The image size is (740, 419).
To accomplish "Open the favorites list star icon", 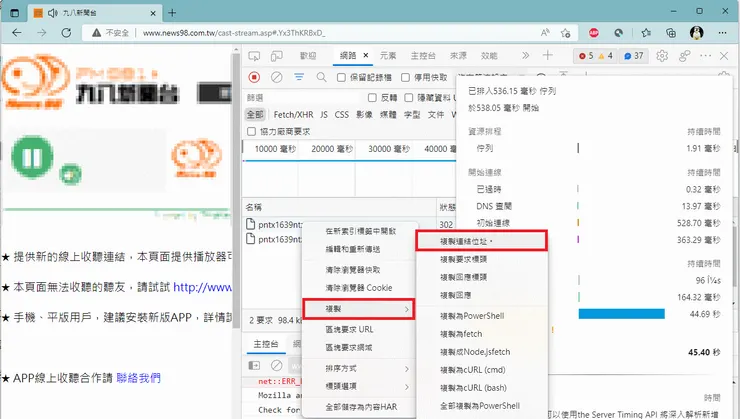I will coord(646,33).
